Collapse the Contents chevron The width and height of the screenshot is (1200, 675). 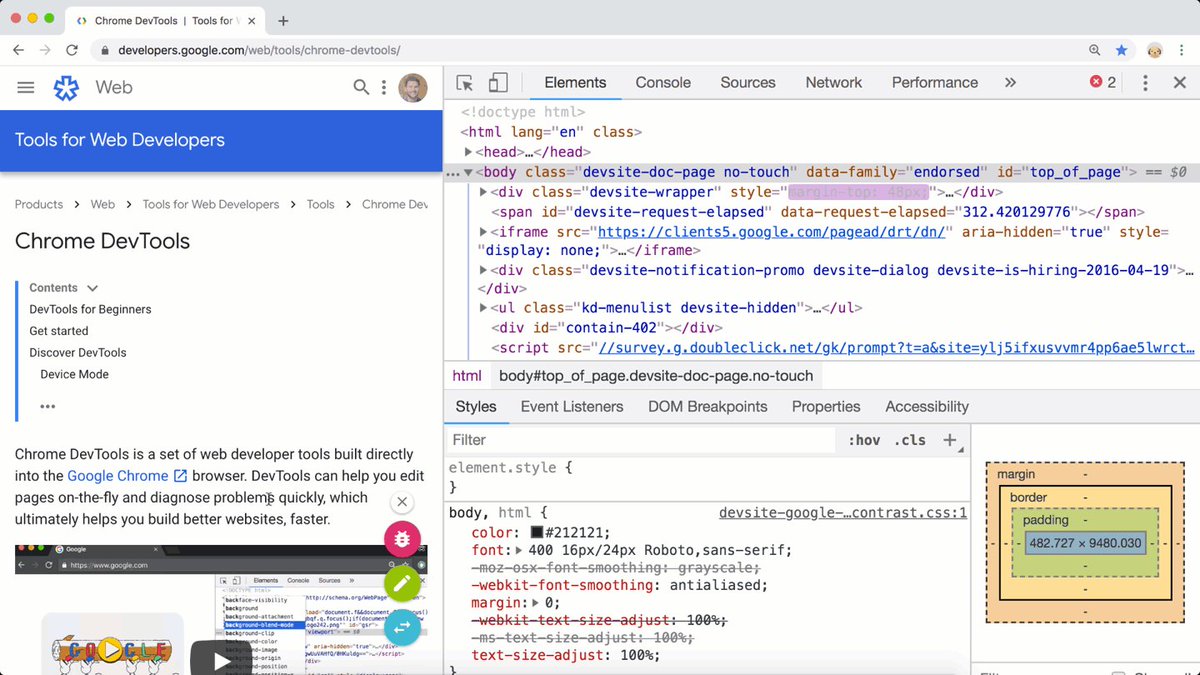(x=92, y=288)
